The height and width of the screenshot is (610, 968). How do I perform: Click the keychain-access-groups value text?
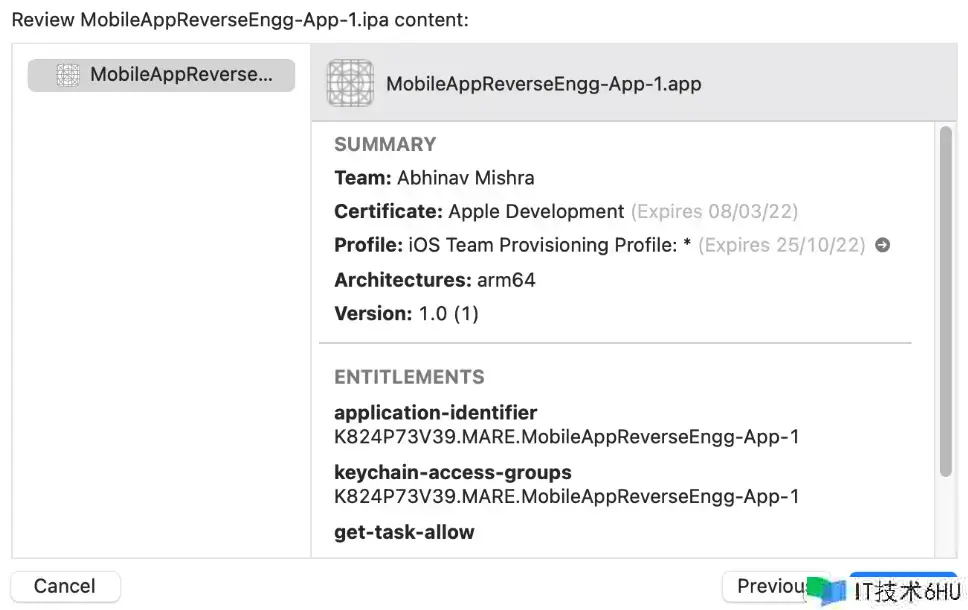[567, 496]
